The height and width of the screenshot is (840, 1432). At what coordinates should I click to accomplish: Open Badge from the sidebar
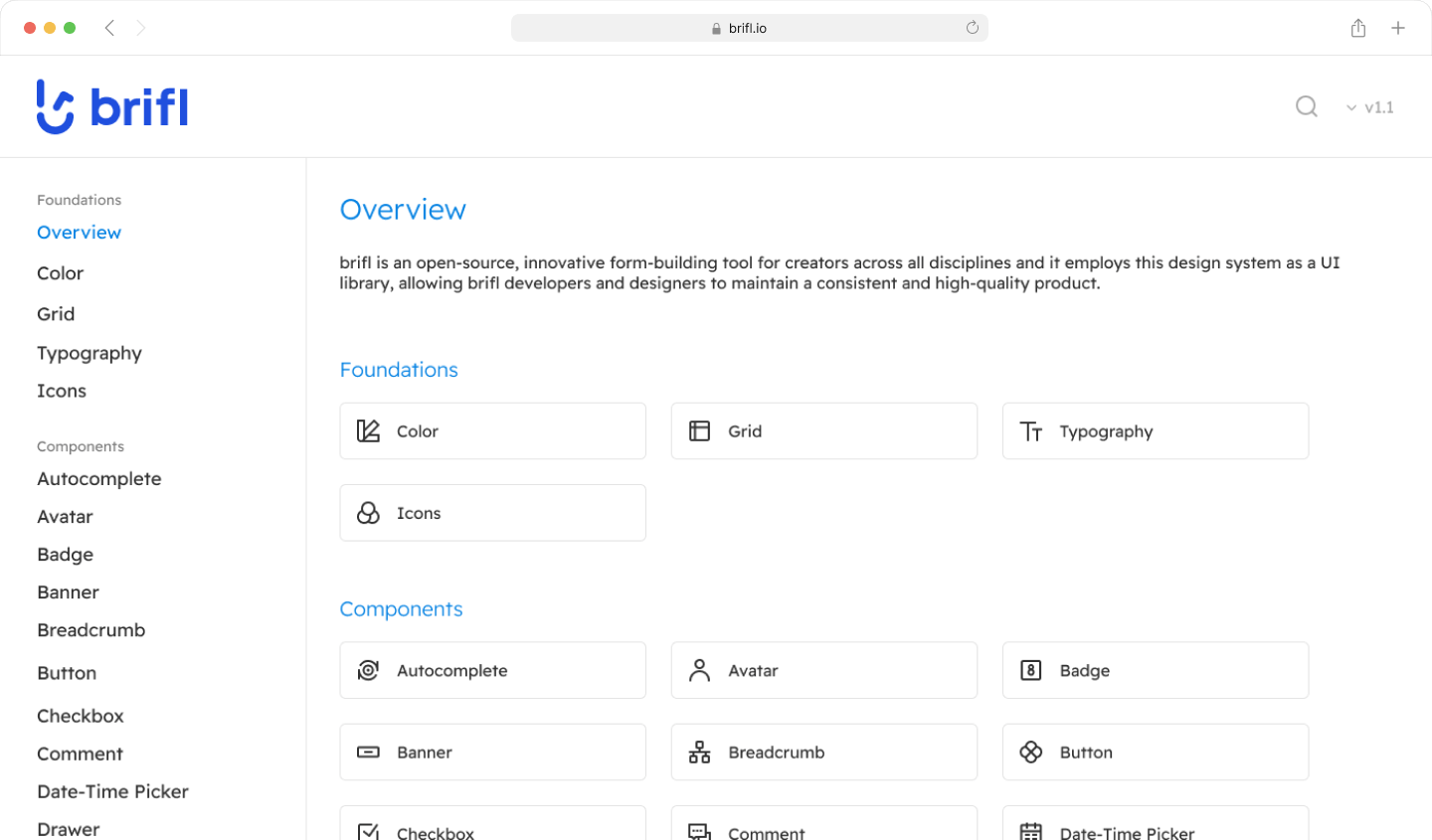coord(65,554)
